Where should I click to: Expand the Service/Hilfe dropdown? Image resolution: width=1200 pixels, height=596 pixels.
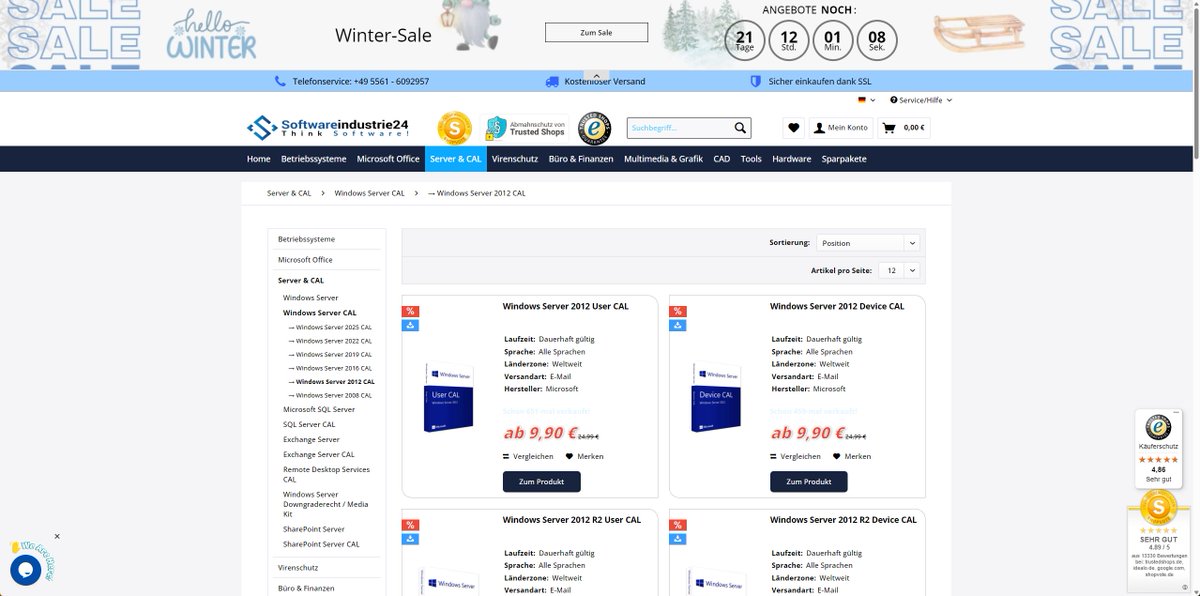point(922,100)
